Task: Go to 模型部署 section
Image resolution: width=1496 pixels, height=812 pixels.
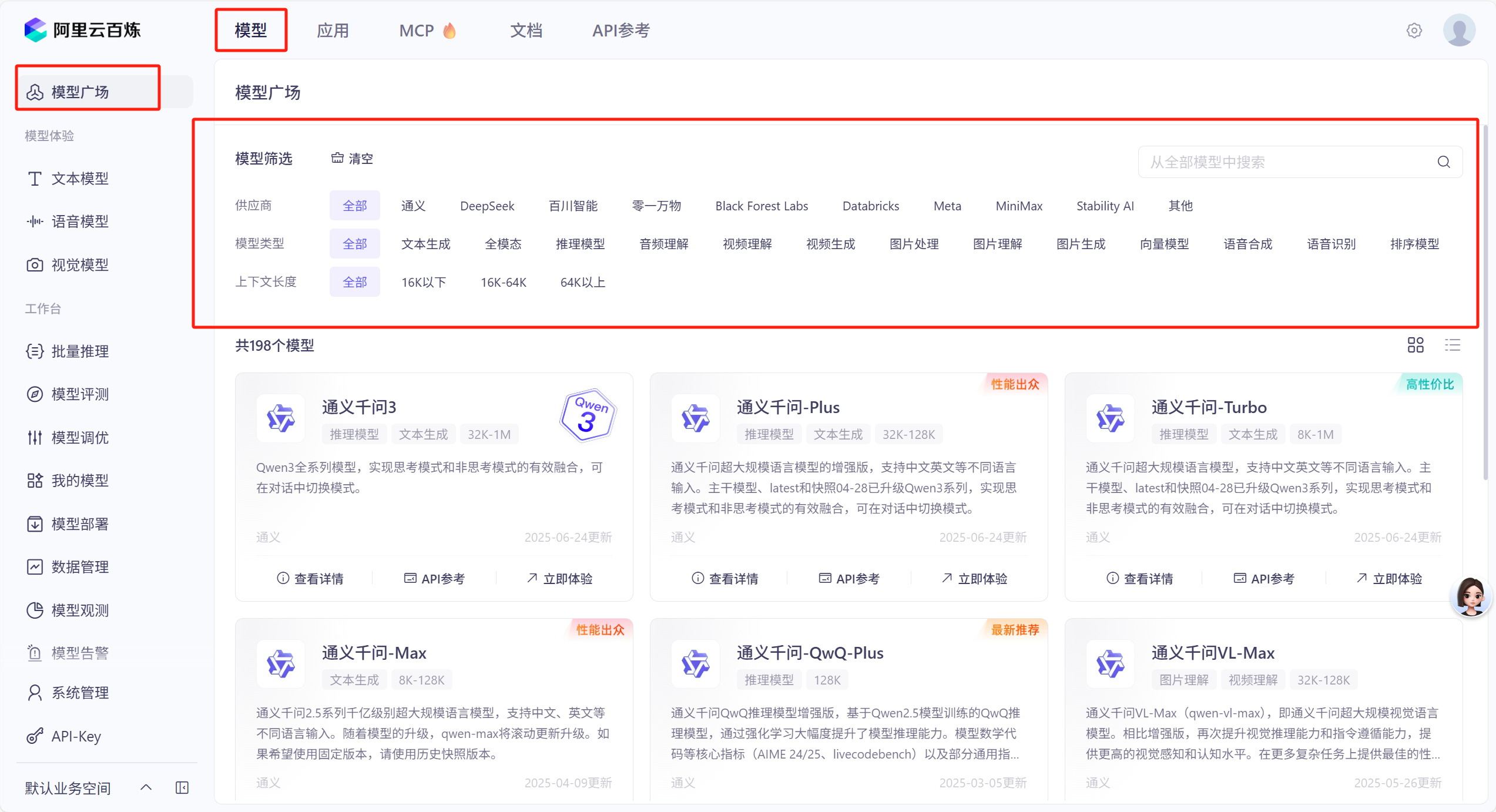Action: click(79, 524)
